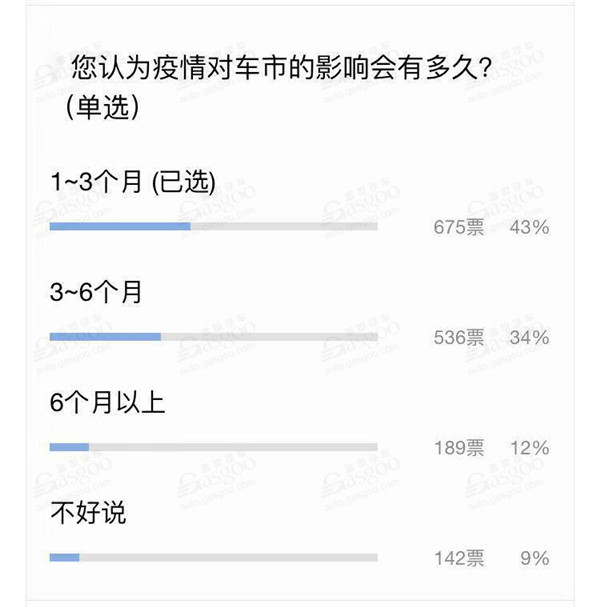This screenshot has width=600, height=607.
Task: Click the 43% percentage label
Action: pos(530,227)
